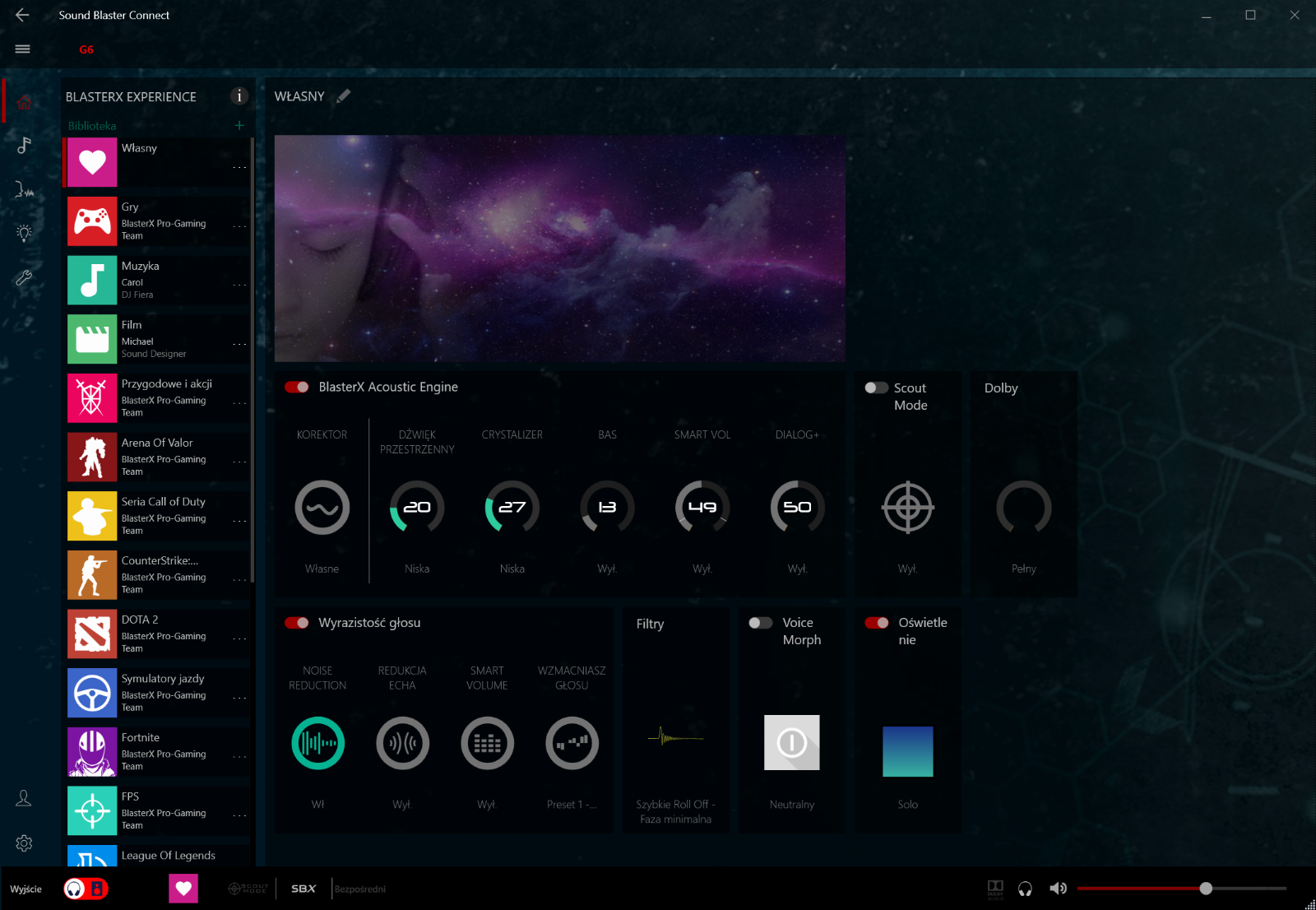Screen dimensions: 1316x910
Task: Toggle the Oświetlenie switch
Action: [877, 623]
